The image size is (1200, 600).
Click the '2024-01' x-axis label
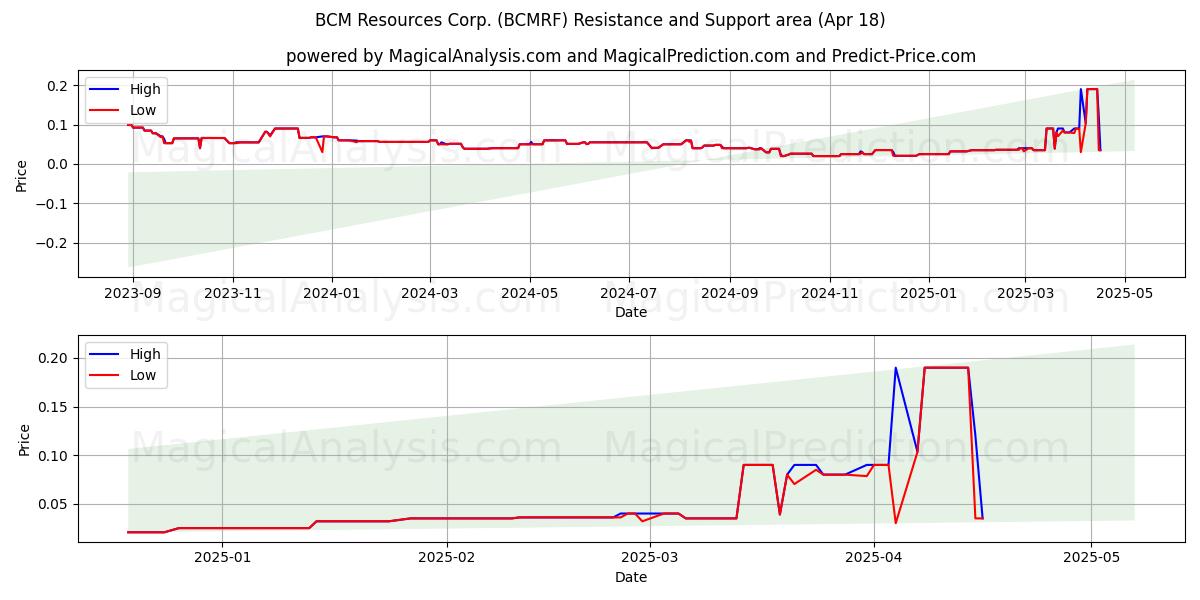coord(332,294)
